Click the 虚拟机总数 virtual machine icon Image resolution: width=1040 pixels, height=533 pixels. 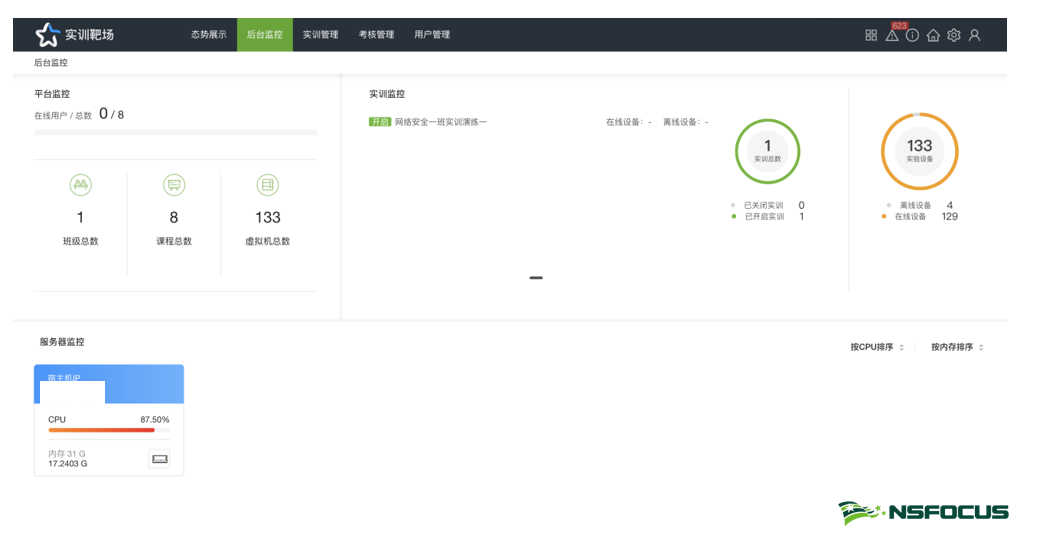[267, 185]
